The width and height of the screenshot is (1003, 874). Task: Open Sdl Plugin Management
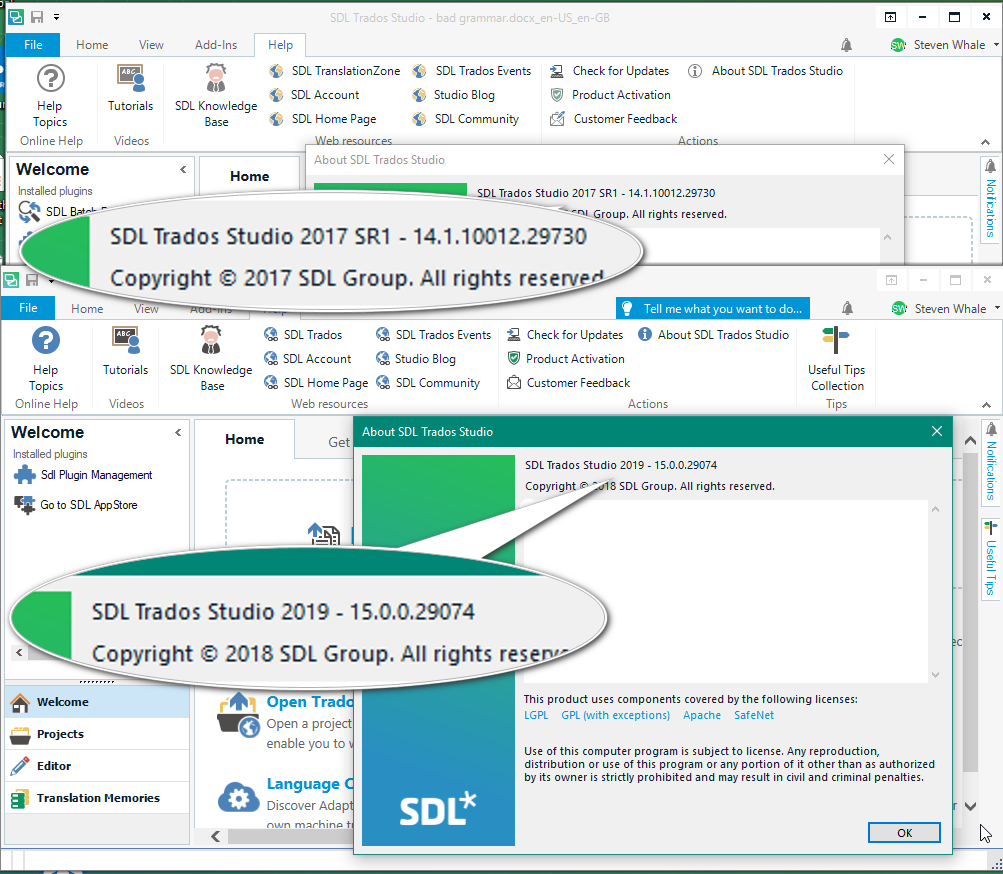(83, 475)
